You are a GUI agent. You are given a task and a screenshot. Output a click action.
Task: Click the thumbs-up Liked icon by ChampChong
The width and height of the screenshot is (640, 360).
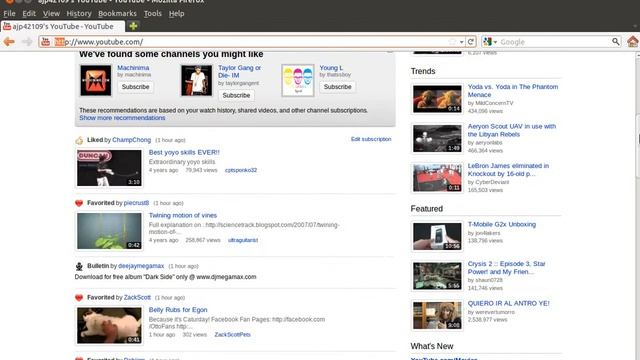pyautogui.click(x=79, y=140)
